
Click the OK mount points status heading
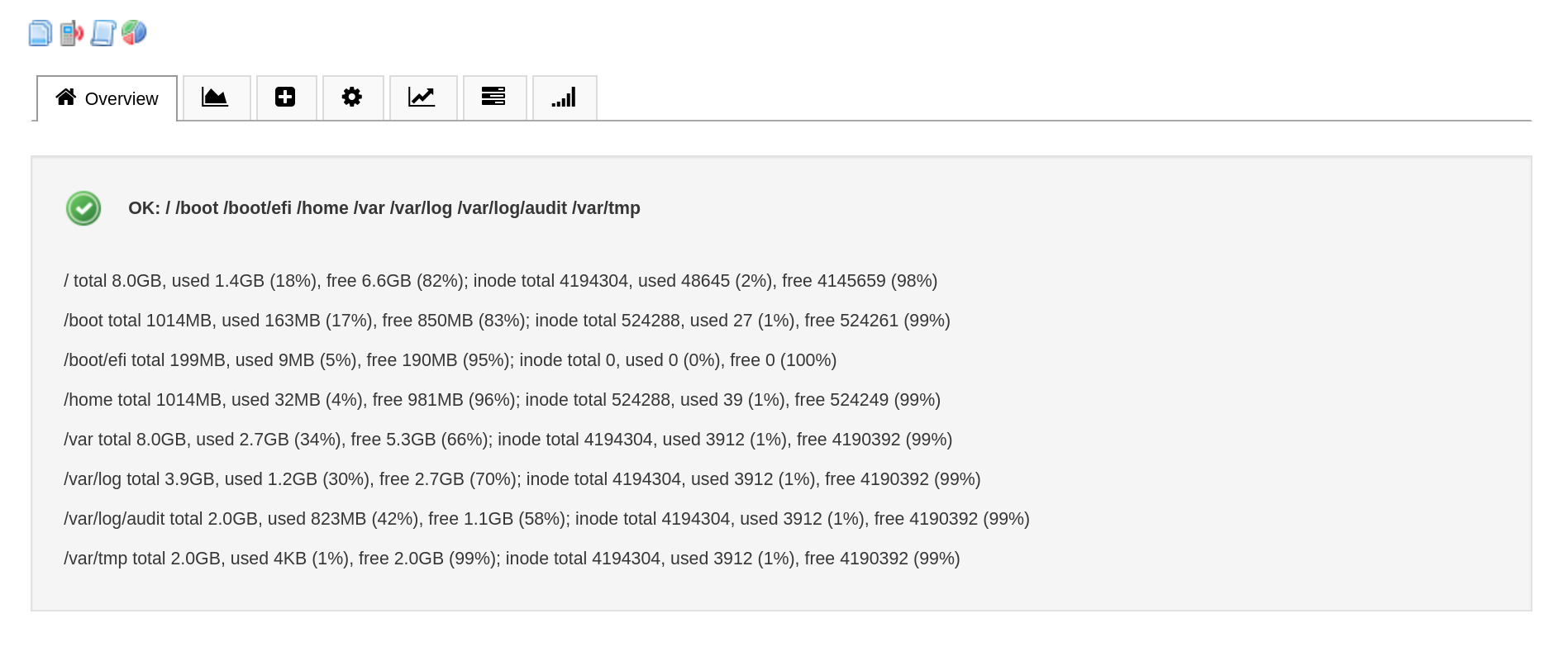click(x=384, y=208)
